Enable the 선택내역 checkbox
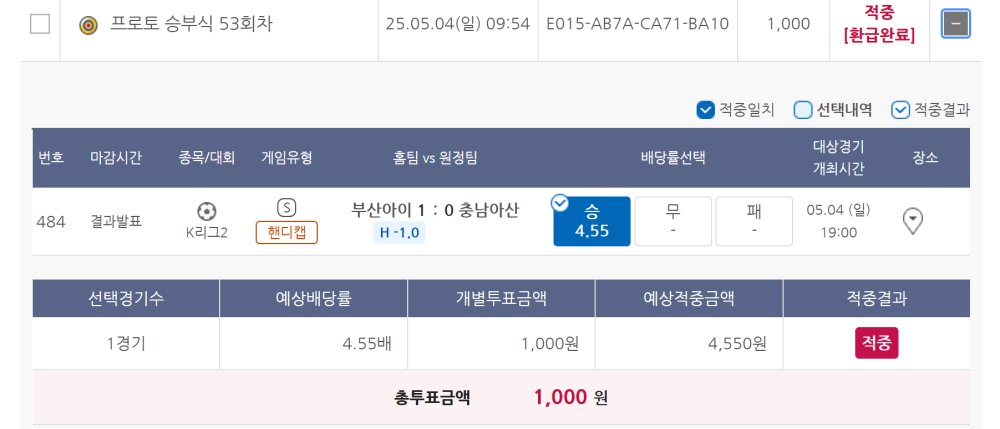The height and width of the screenshot is (429, 1000). [x=802, y=110]
